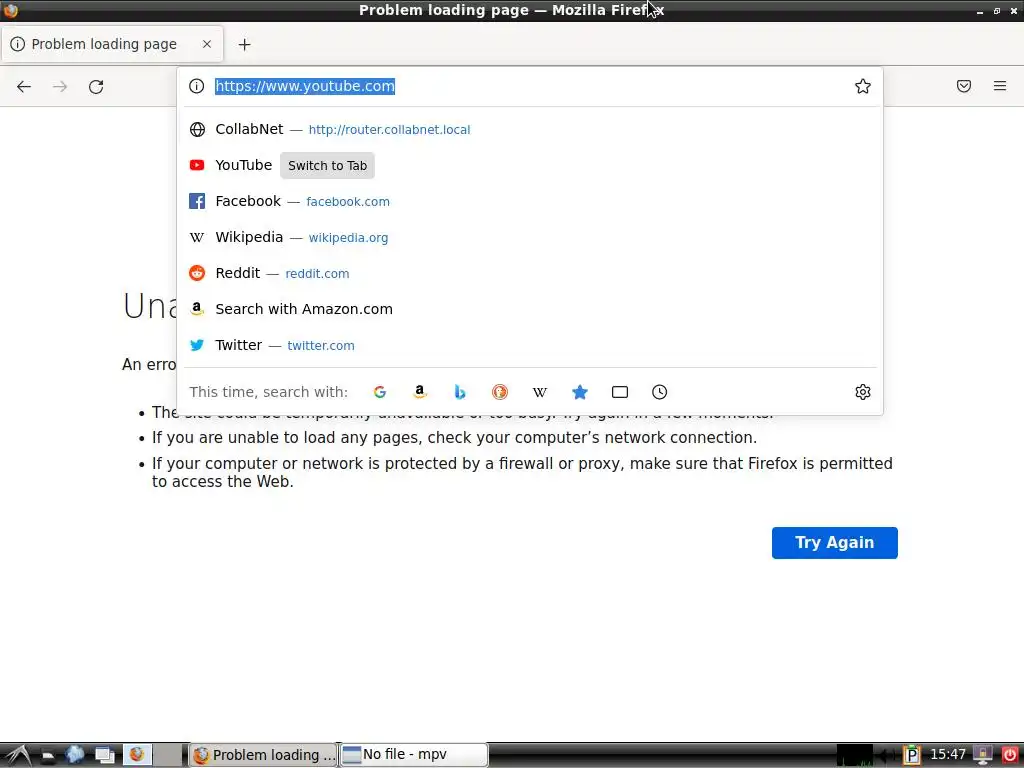Open file manager from taskbar
This screenshot has height=768, width=1024.
[x=48, y=756]
